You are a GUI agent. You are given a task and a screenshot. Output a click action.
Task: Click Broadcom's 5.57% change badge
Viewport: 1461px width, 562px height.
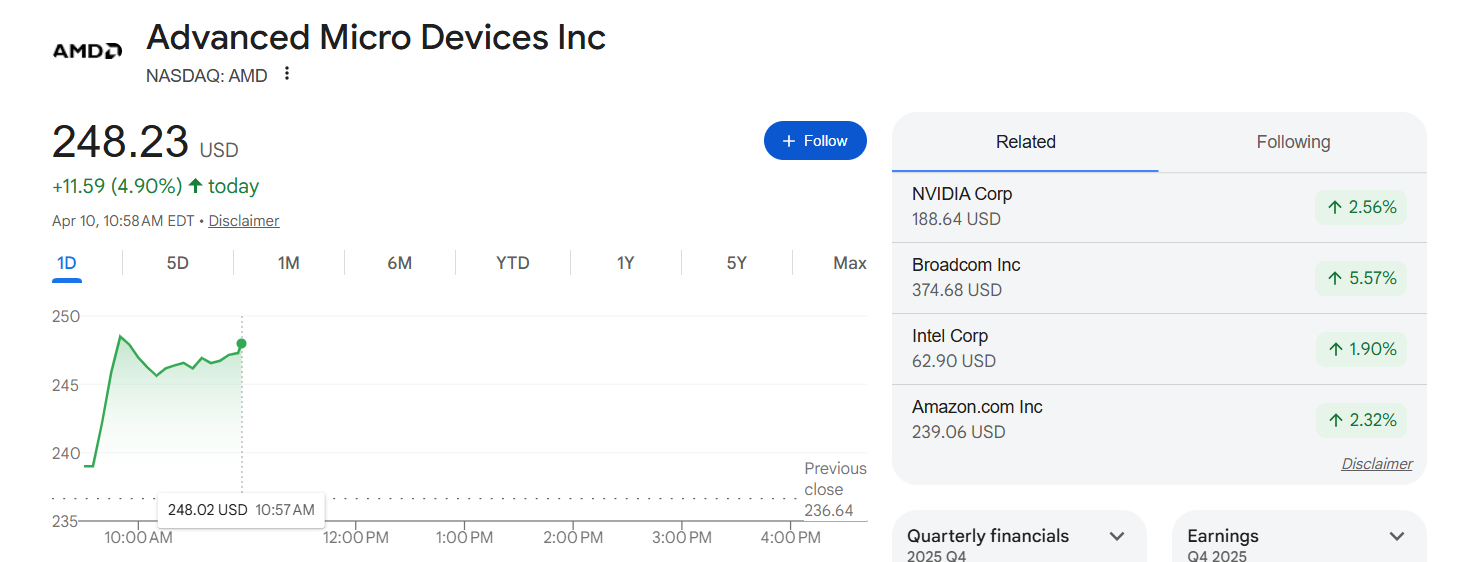click(1360, 278)
